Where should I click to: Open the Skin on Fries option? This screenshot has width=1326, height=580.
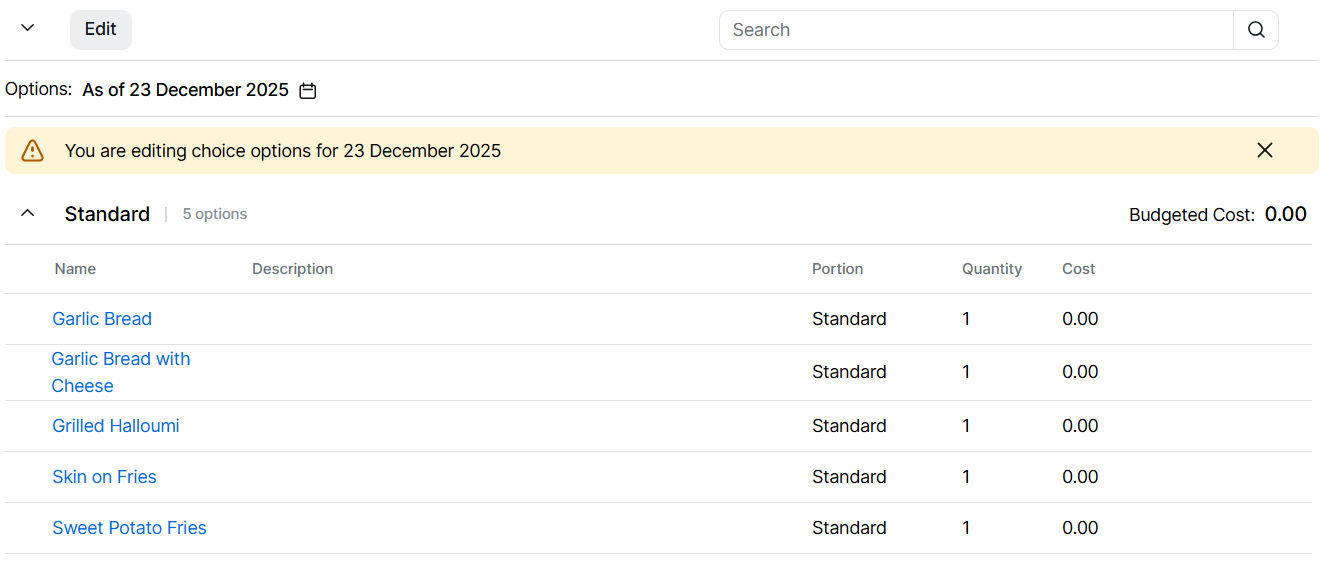click(104, 477)
